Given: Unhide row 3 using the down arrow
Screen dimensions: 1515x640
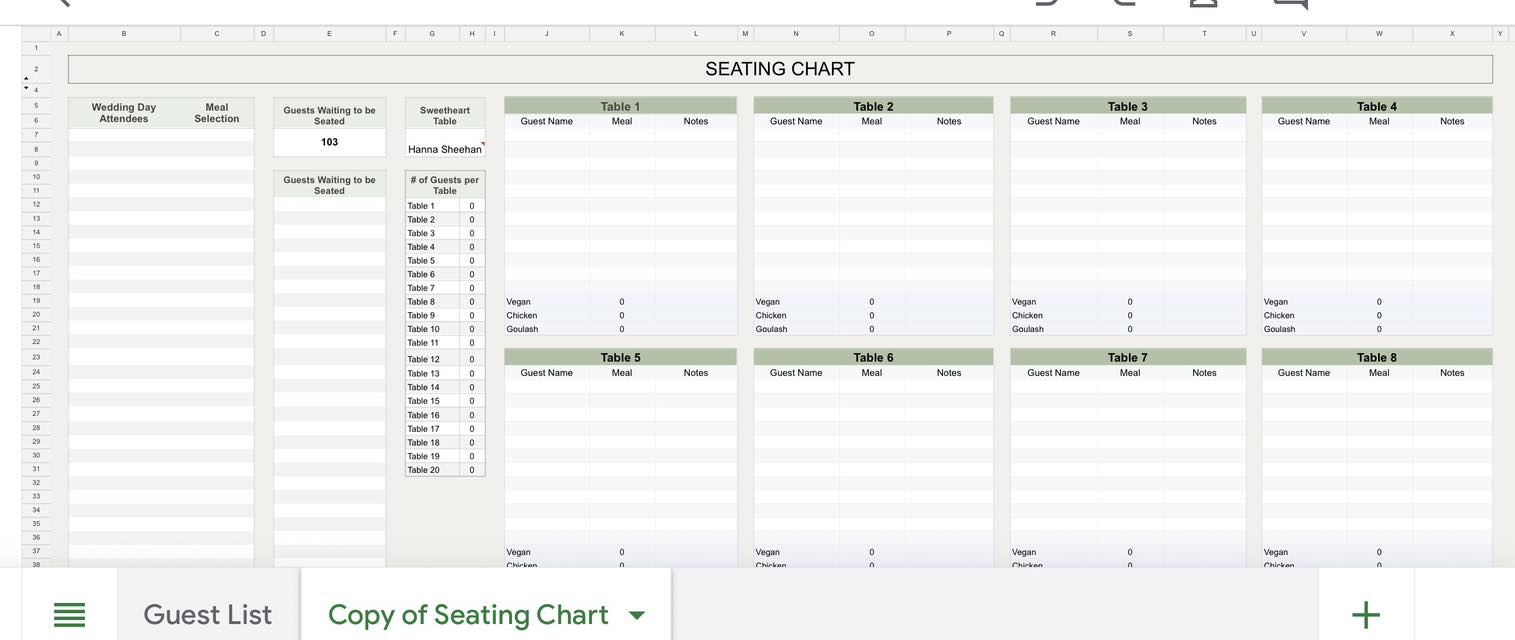Looking at the screenshot, I should [x=27, y=89].
